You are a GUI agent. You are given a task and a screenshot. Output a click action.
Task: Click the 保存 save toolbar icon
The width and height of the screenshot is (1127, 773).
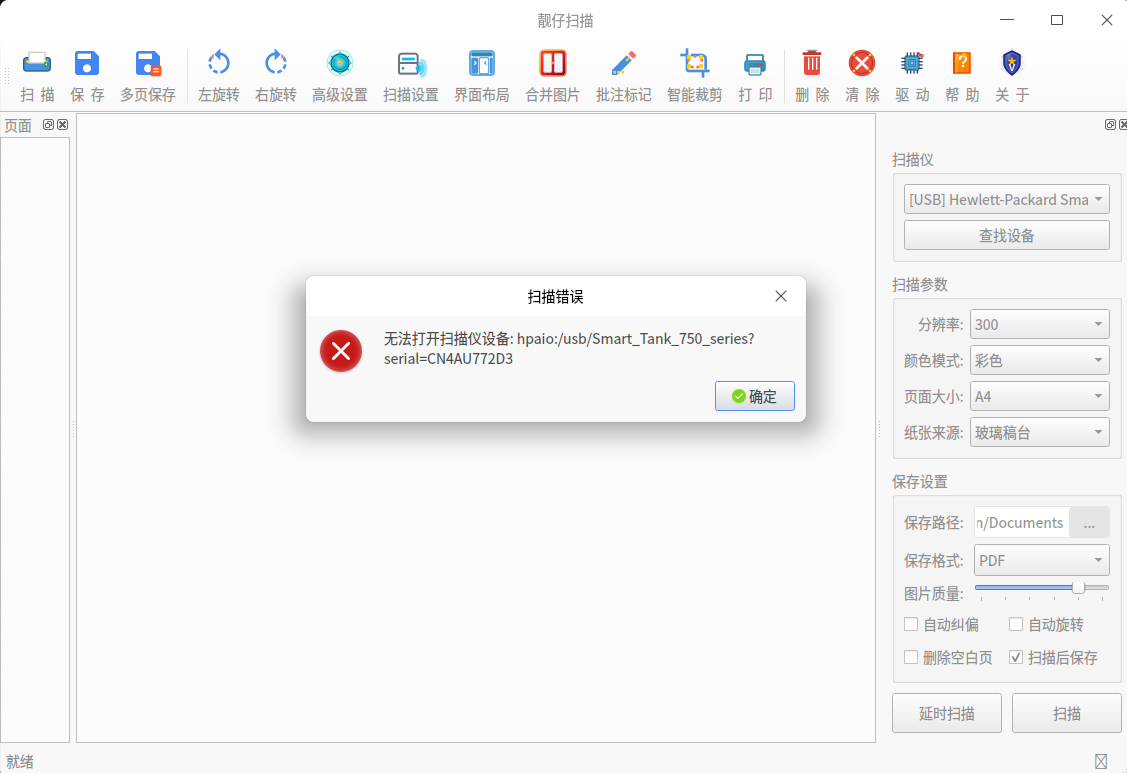[87, 63]
